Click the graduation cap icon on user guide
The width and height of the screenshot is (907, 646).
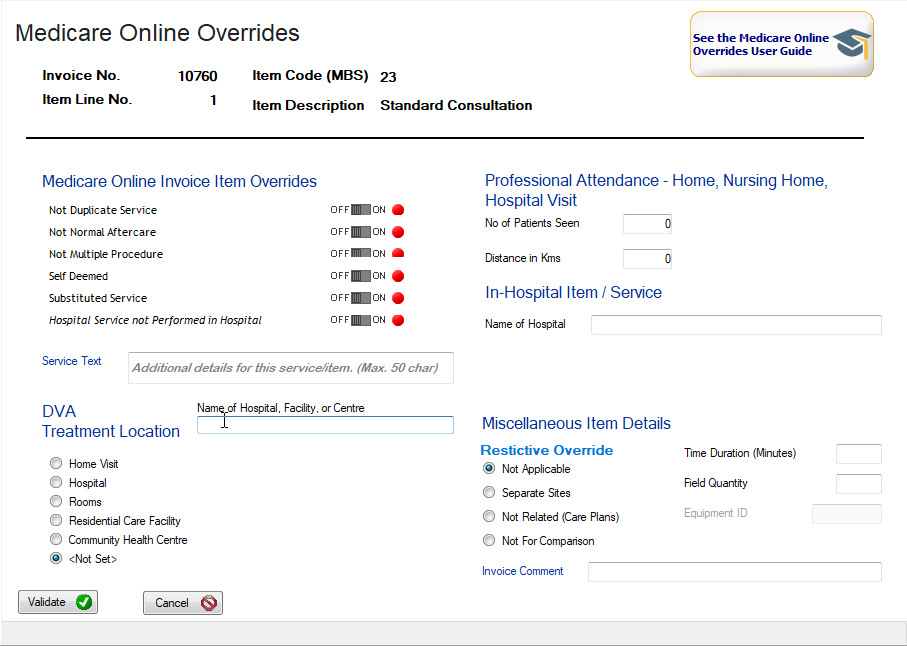pos(852,44)
